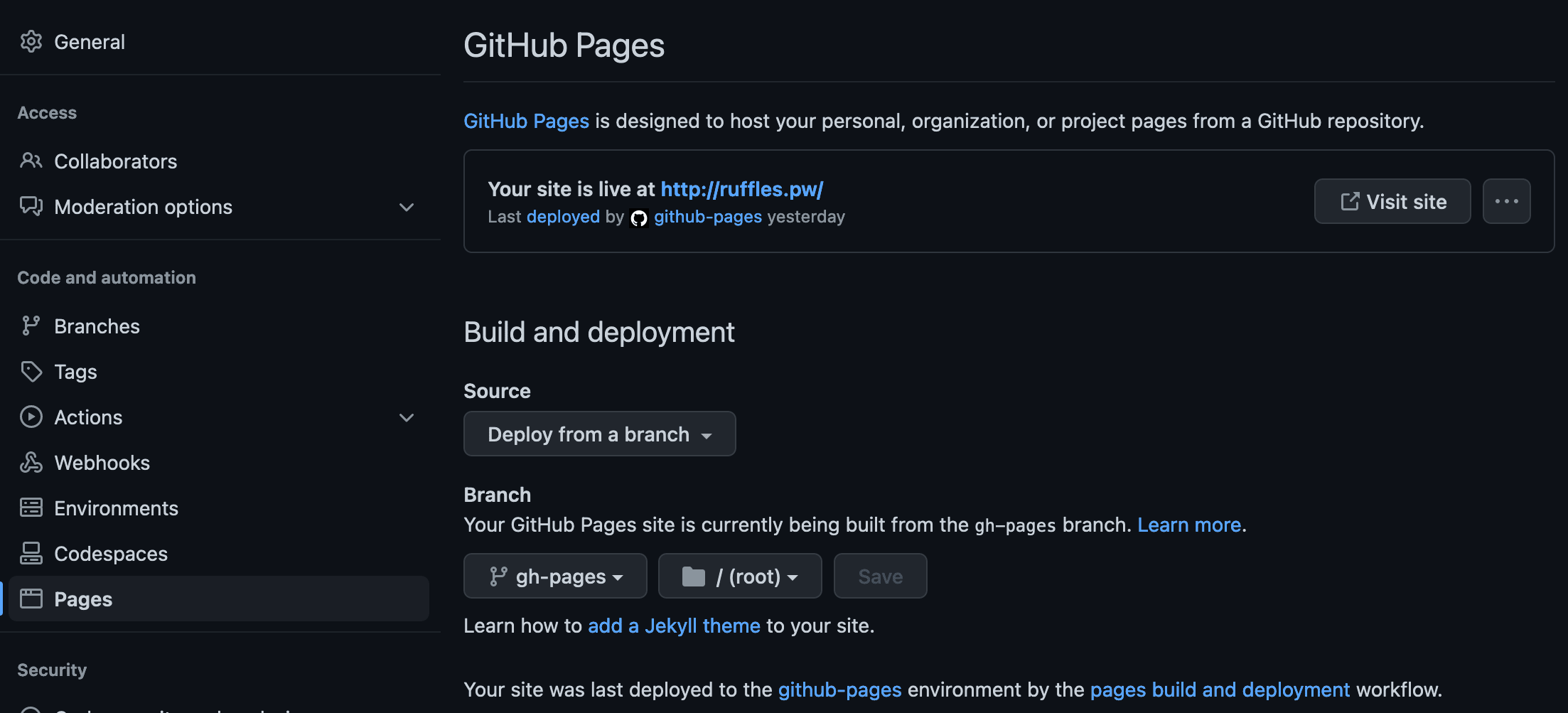Open the Deploy from a branch dropdown
This screenshot has width=1568, height=713.
pyautogui.click(x=599, y=434)
